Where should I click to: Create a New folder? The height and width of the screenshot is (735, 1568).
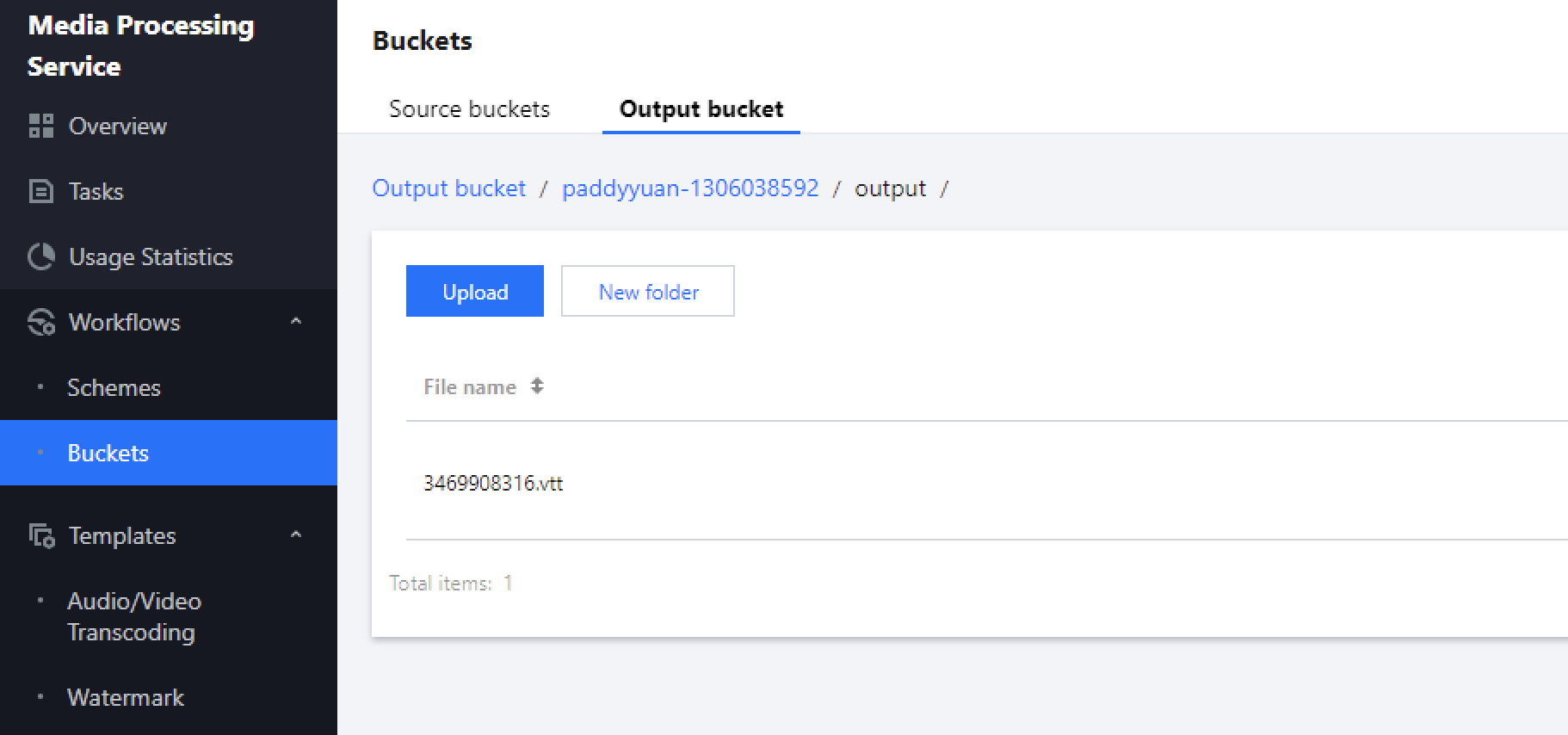point(647,292)
